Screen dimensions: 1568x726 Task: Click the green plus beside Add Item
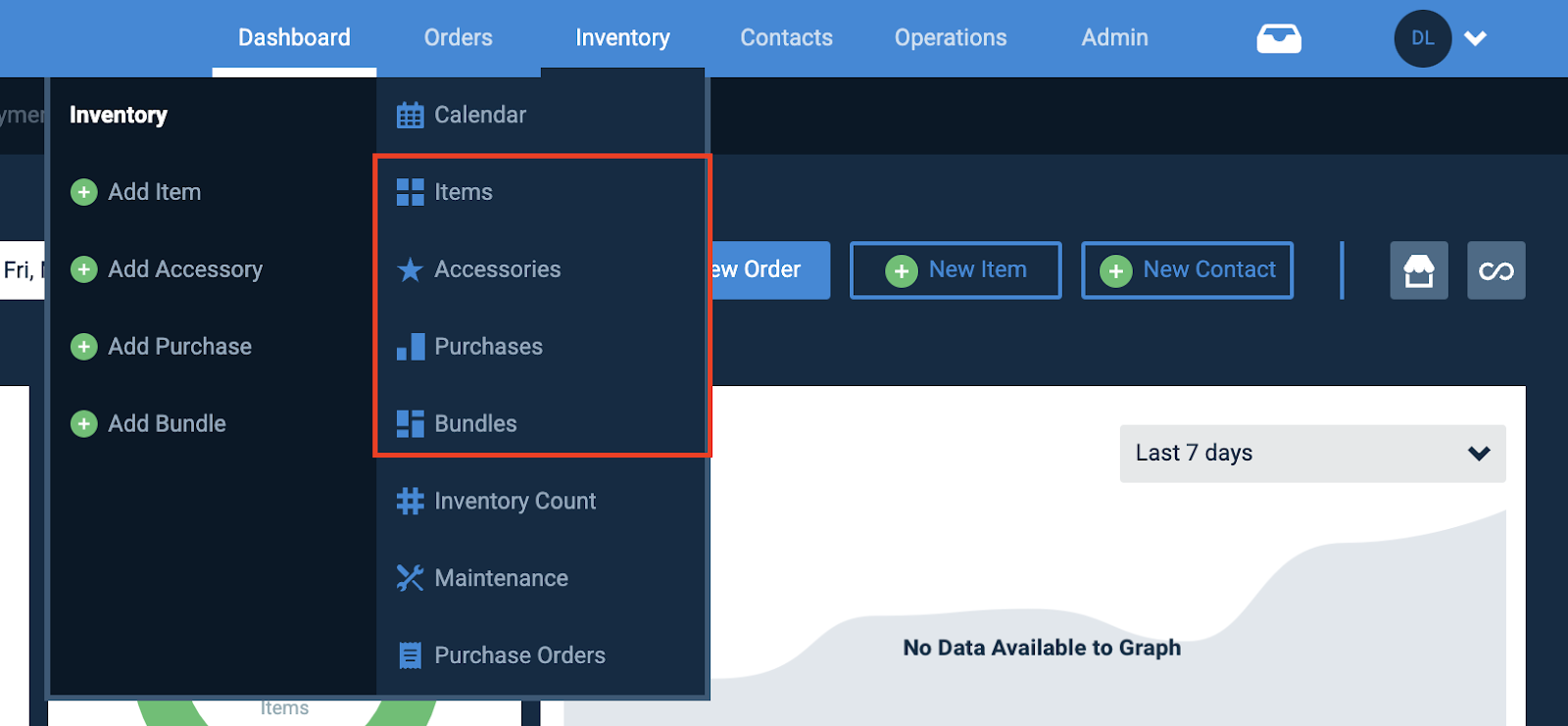point(83,192)
